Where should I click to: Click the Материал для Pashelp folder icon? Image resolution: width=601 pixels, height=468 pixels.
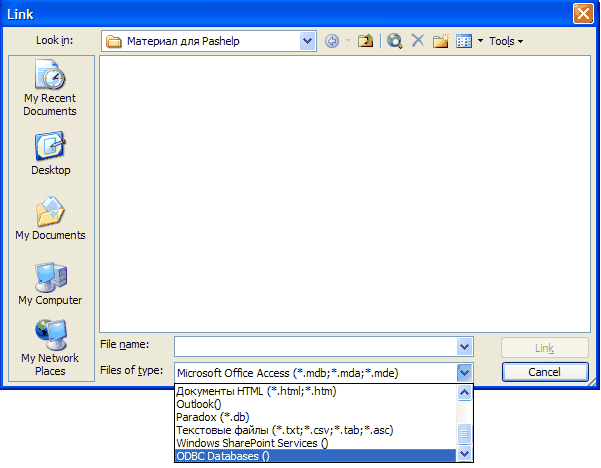113,41
